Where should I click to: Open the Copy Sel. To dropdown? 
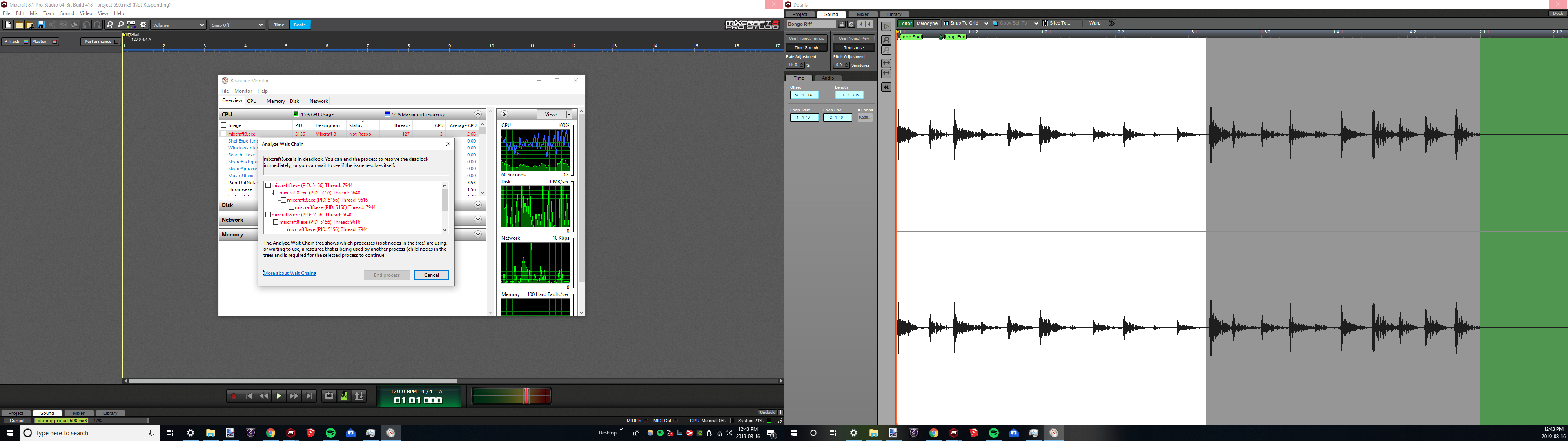click(x=1015, y=24)
